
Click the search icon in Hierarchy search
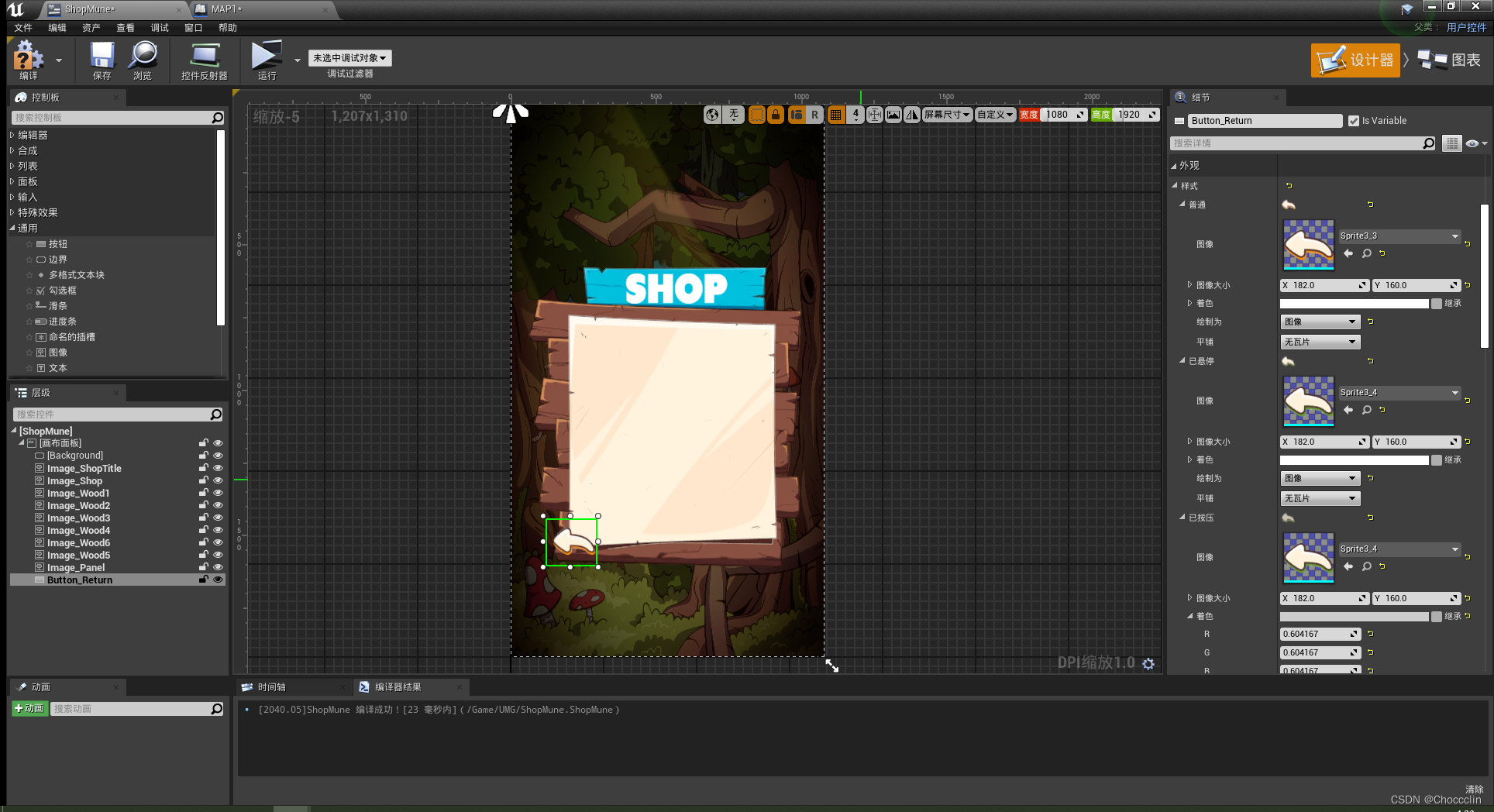[x=216, y=415]
